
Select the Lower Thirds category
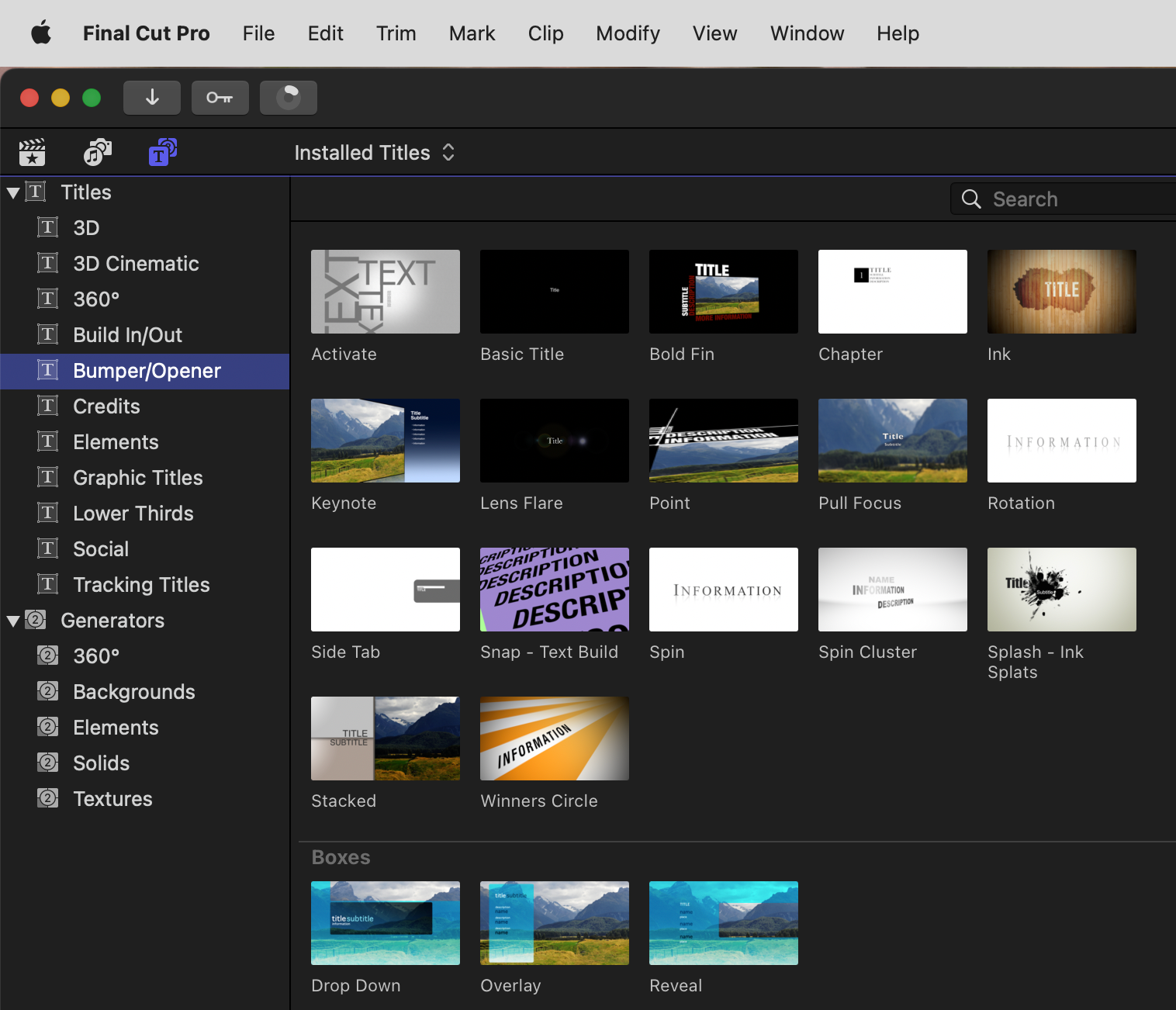145,514
